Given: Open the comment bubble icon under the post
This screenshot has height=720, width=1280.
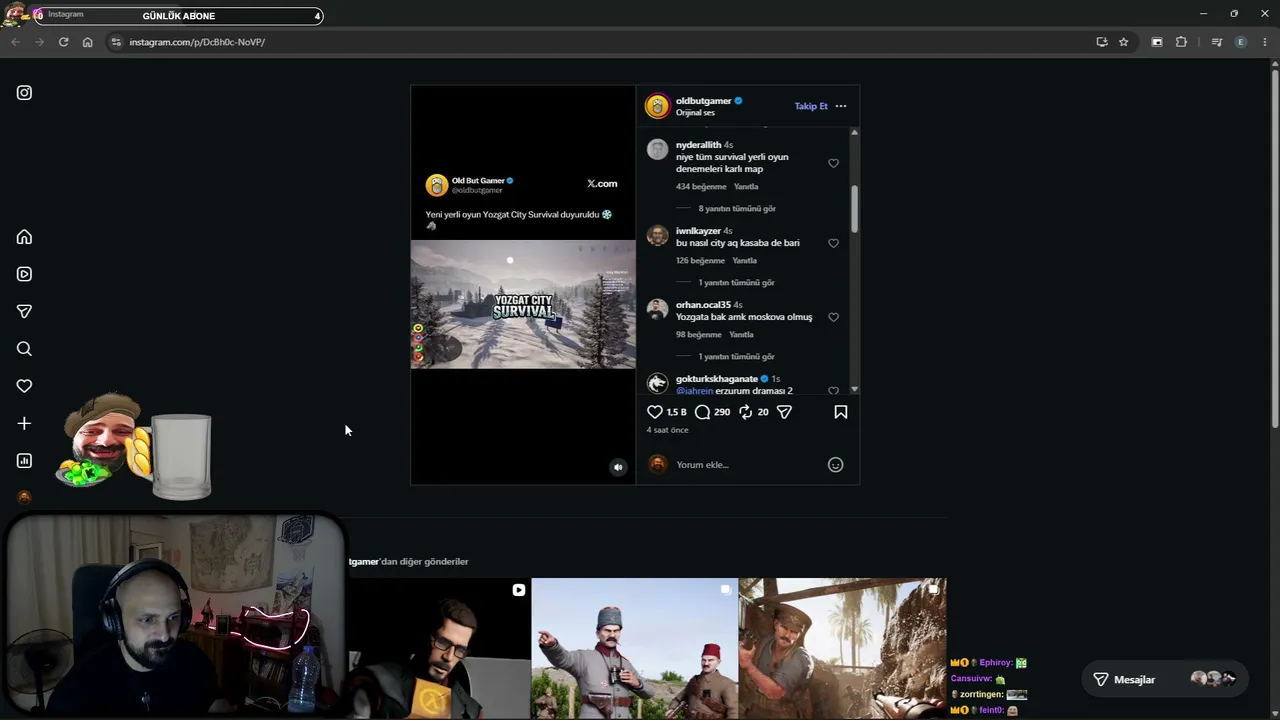Looking at the screenshot, I should point(703,412).
